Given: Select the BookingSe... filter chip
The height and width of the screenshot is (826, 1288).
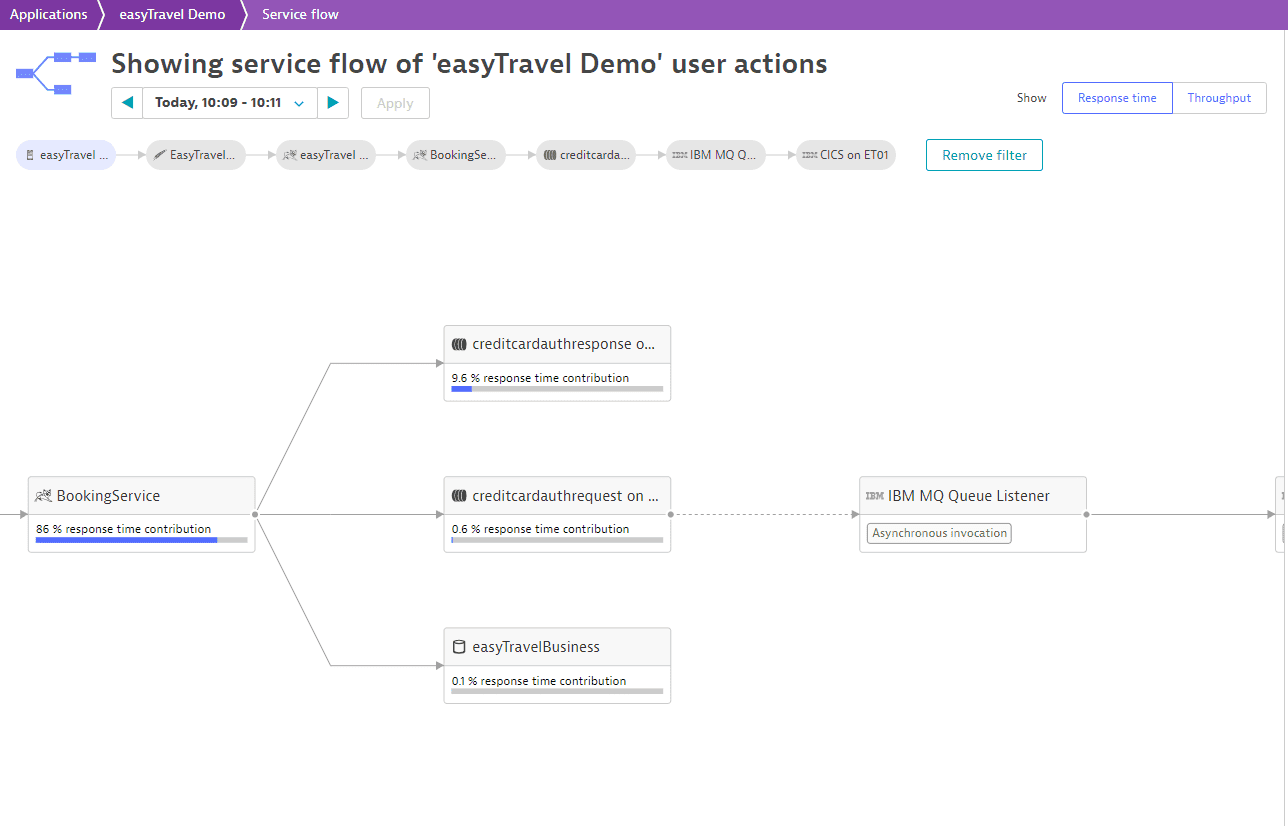Looking at the screenshot, I should (x=456, y=155).
